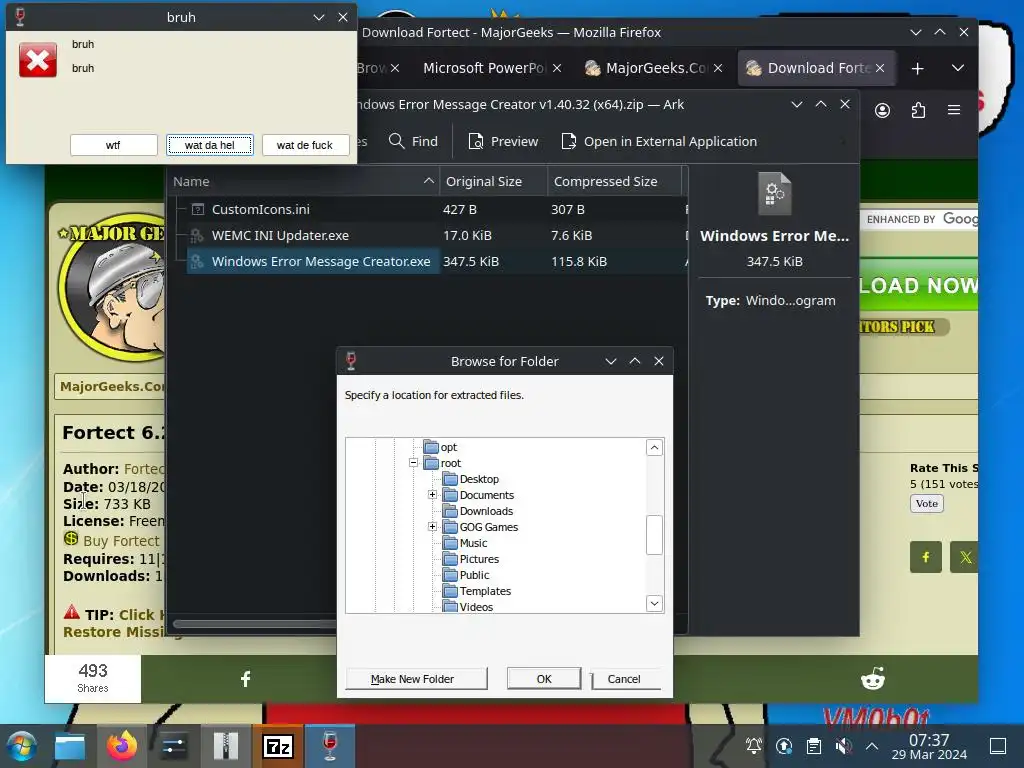
Task: Click clipboard tray icon
Action: (x=814, y=746)
